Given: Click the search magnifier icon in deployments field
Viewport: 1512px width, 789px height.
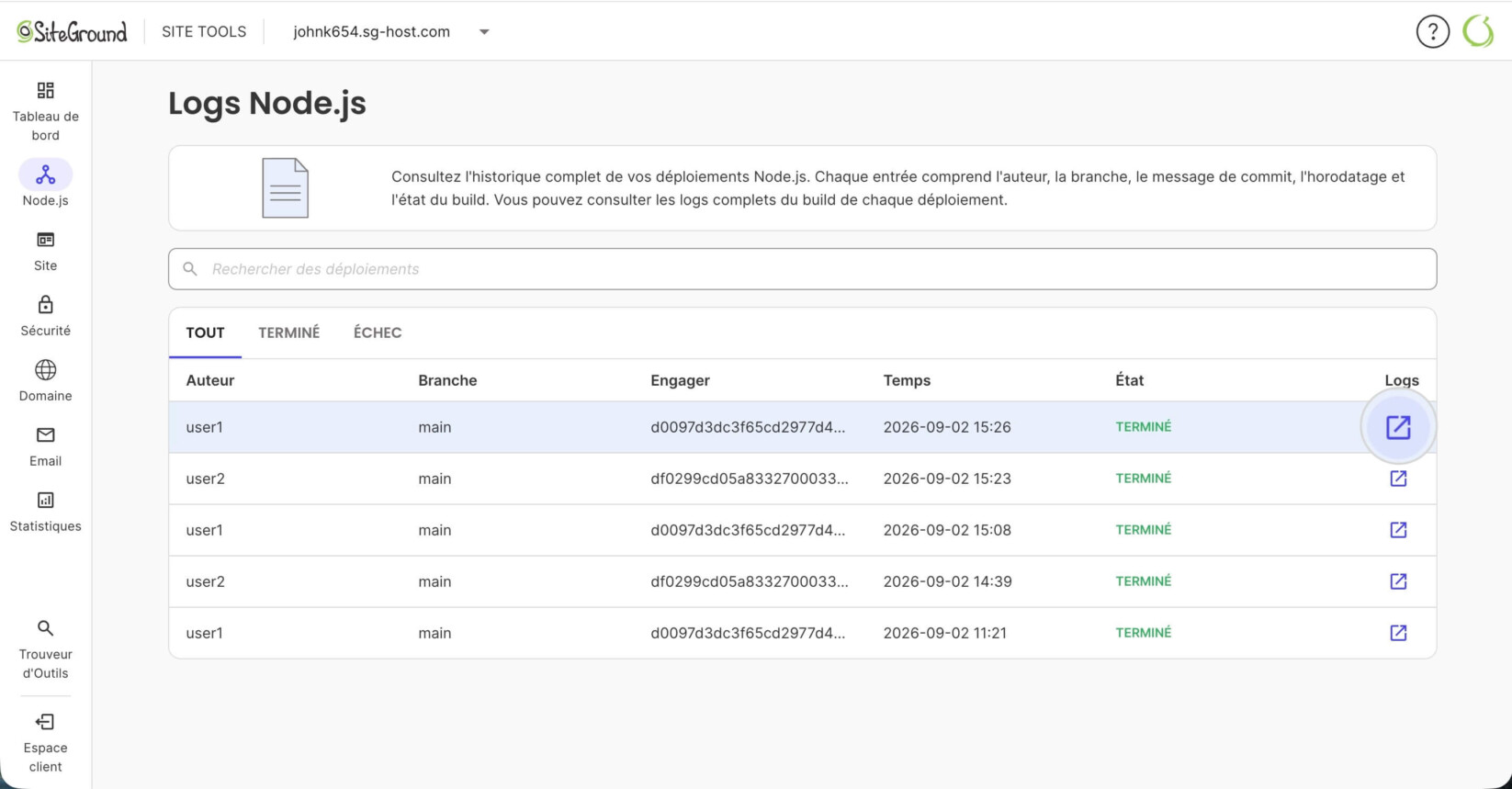Looking at the screenshot, I should point(190,269).
